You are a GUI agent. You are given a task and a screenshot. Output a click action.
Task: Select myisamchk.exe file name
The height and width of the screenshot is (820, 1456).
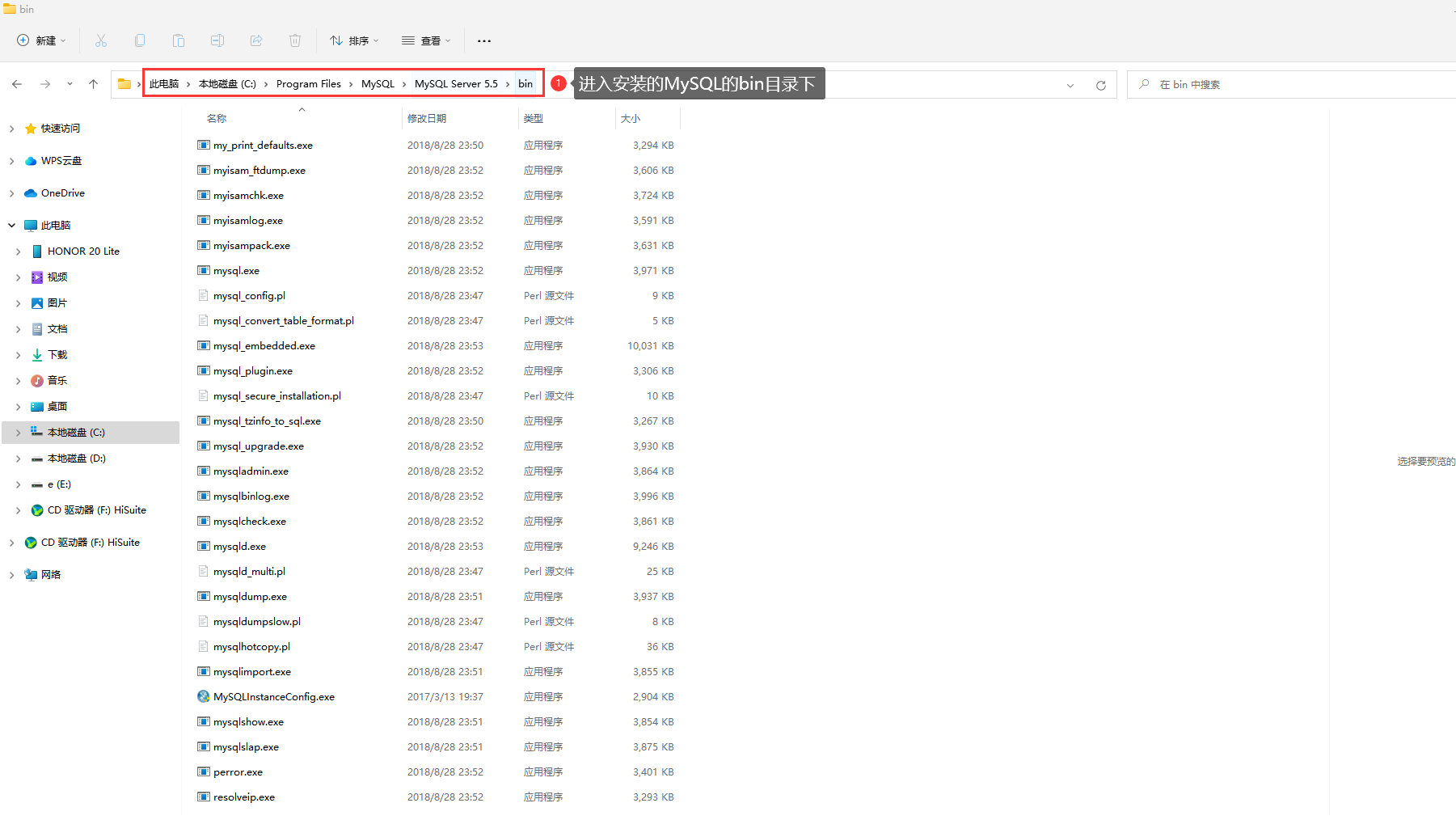248,195
